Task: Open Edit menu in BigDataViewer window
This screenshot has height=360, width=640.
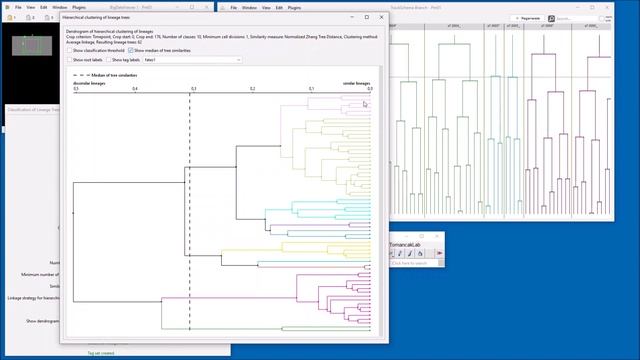Action: [44, 7]
